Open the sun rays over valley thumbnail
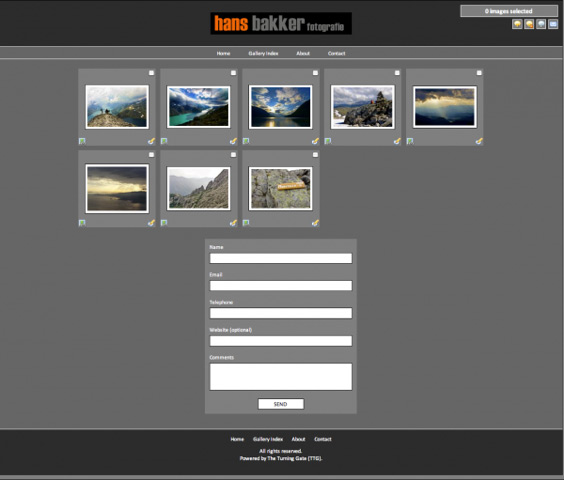Viewport: 564px width, 480px height. pyautogui.click(x=445, y=107)
